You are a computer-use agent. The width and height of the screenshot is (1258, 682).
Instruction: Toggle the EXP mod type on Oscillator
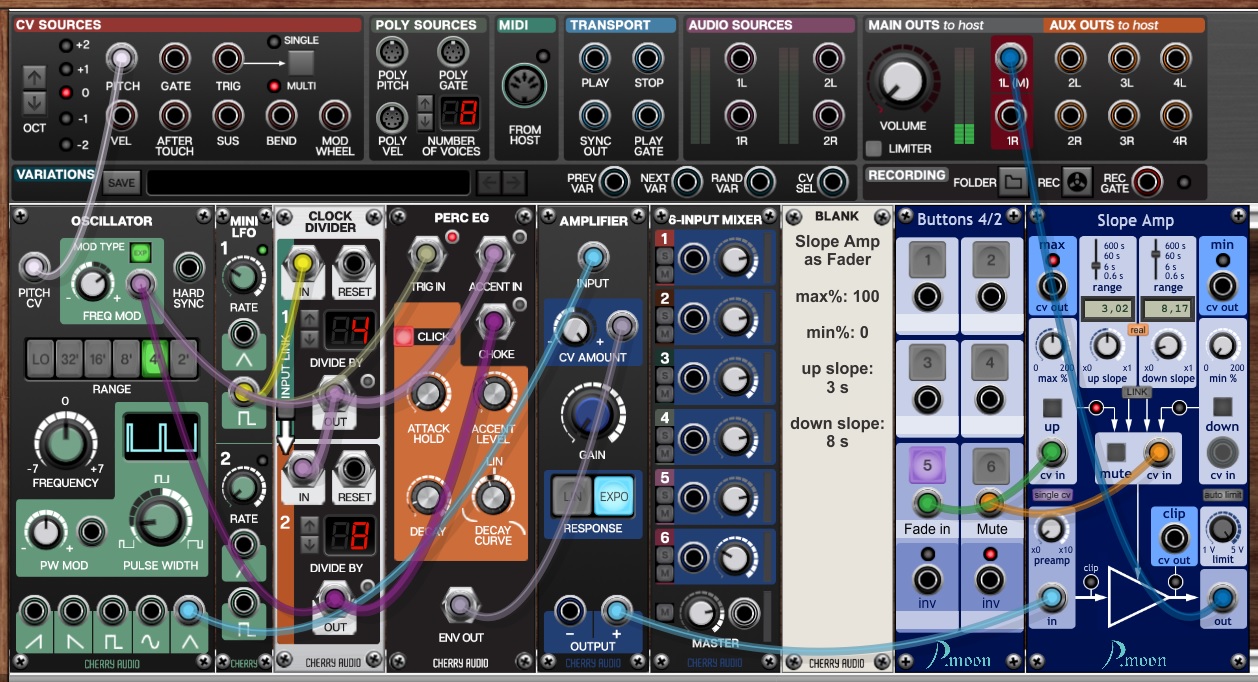[x=140, y=253]
